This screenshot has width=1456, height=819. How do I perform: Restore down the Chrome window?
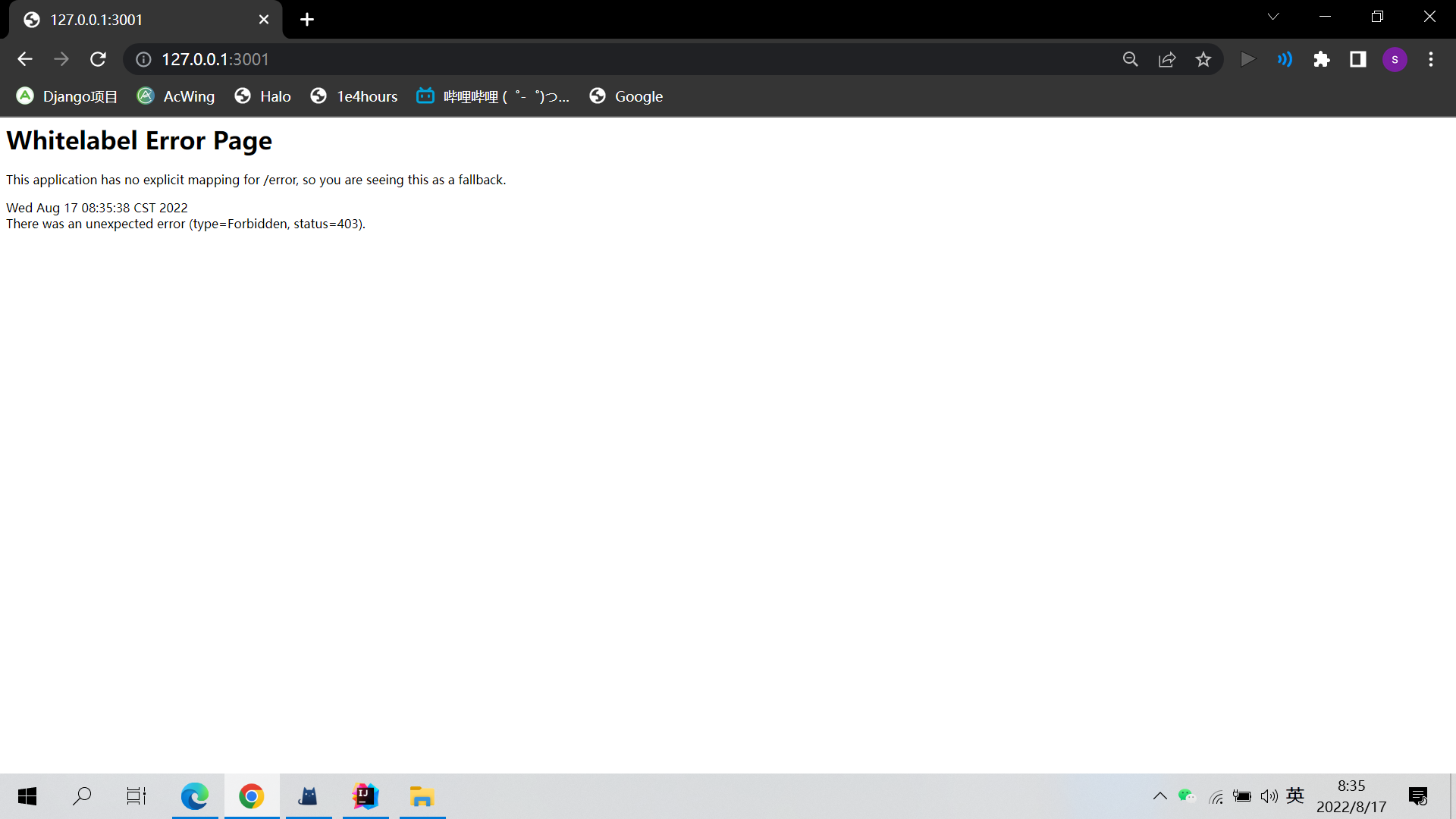tap(1377, 17)
